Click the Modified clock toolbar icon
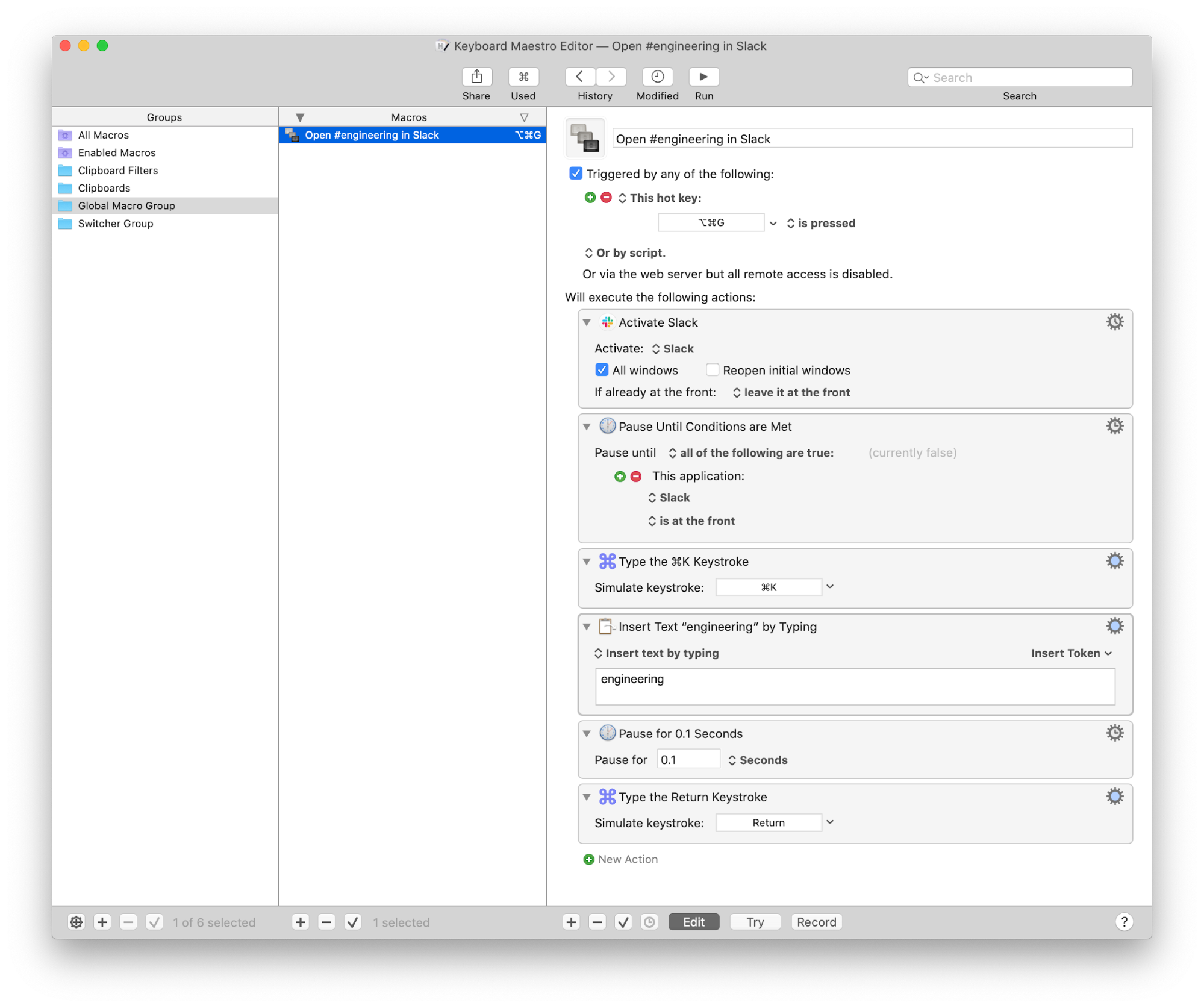 pyautogui.click(x=658, y=77)
